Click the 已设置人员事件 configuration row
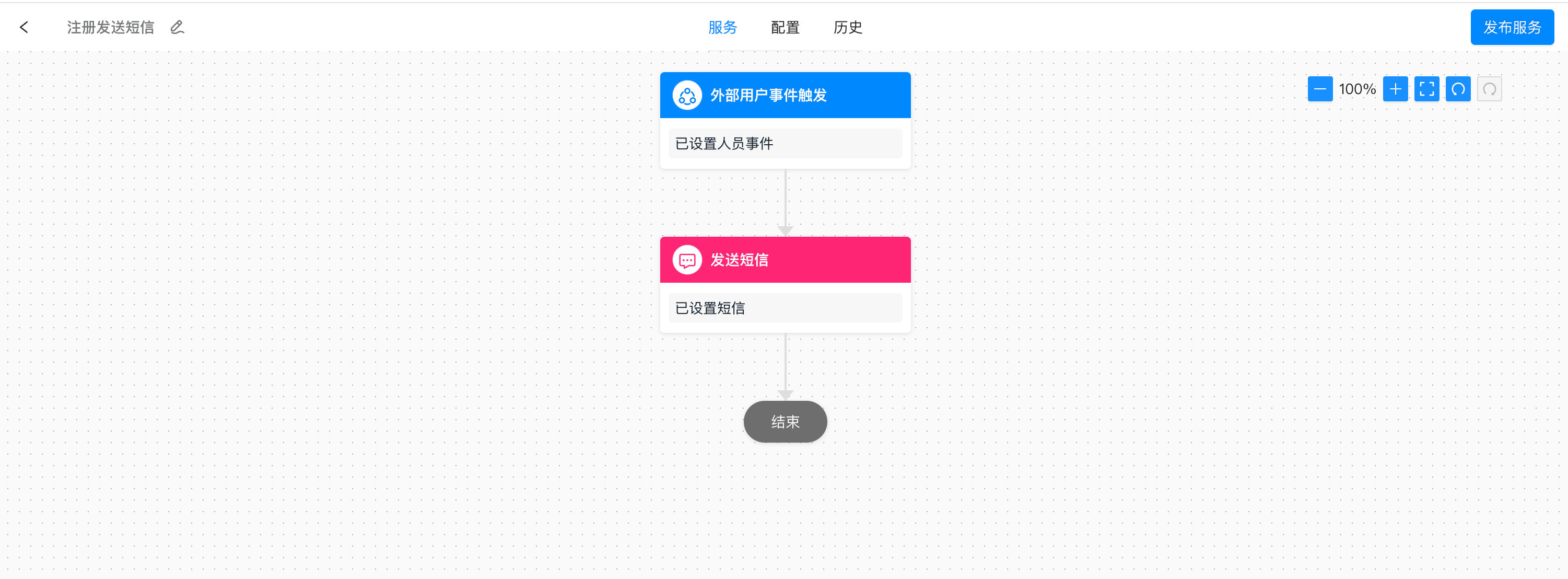The image size is (1568, 579). pos(785,143)
